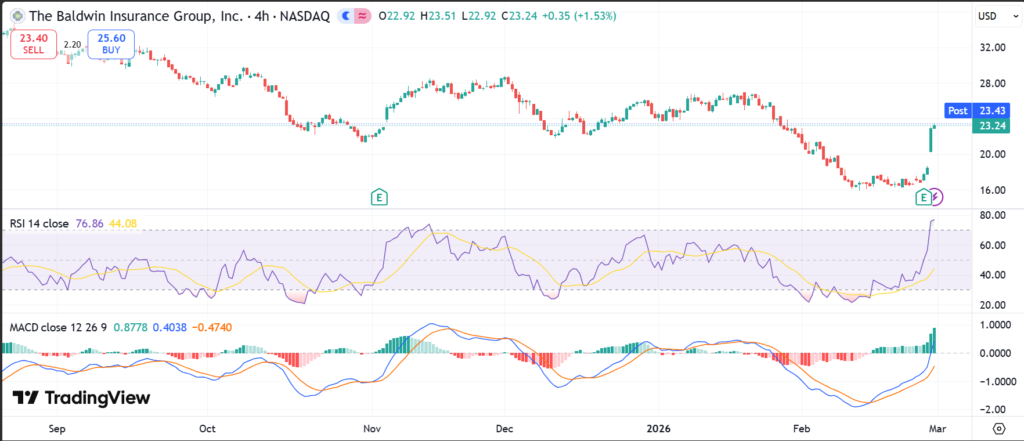Click the 2.20 spread value
The image size is (1024, 441).
[x=72, y=44]
